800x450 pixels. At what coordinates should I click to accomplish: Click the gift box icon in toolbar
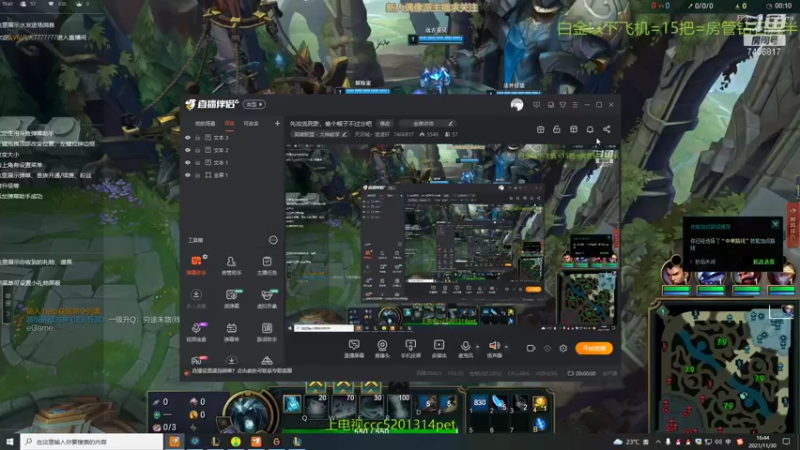tap(540, 130)
